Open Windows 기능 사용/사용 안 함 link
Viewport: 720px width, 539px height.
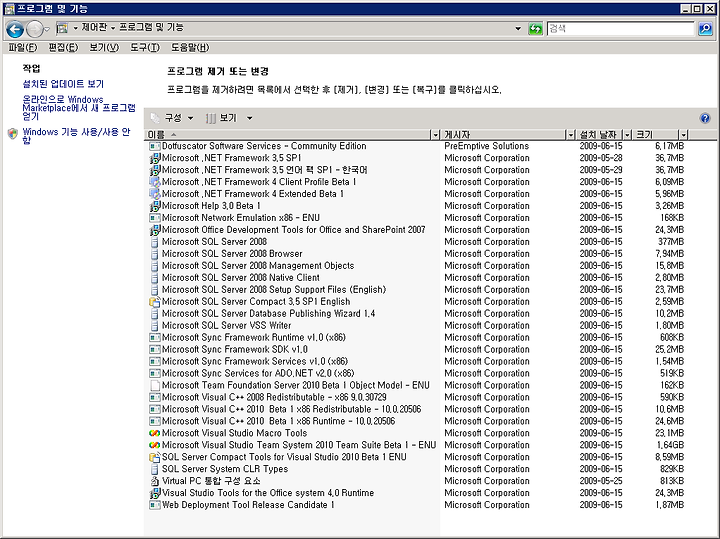point(76,136)
